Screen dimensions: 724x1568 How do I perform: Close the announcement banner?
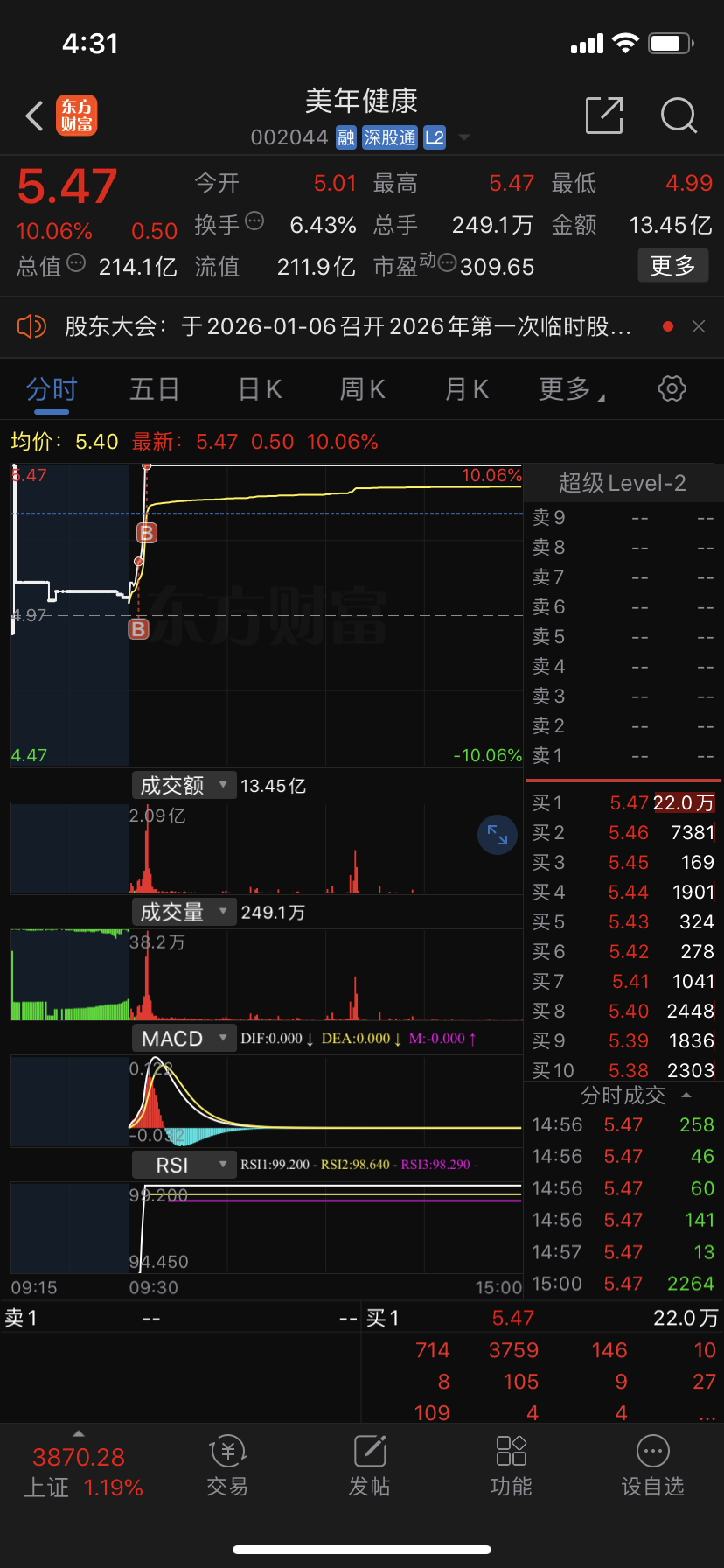(699, 326)
